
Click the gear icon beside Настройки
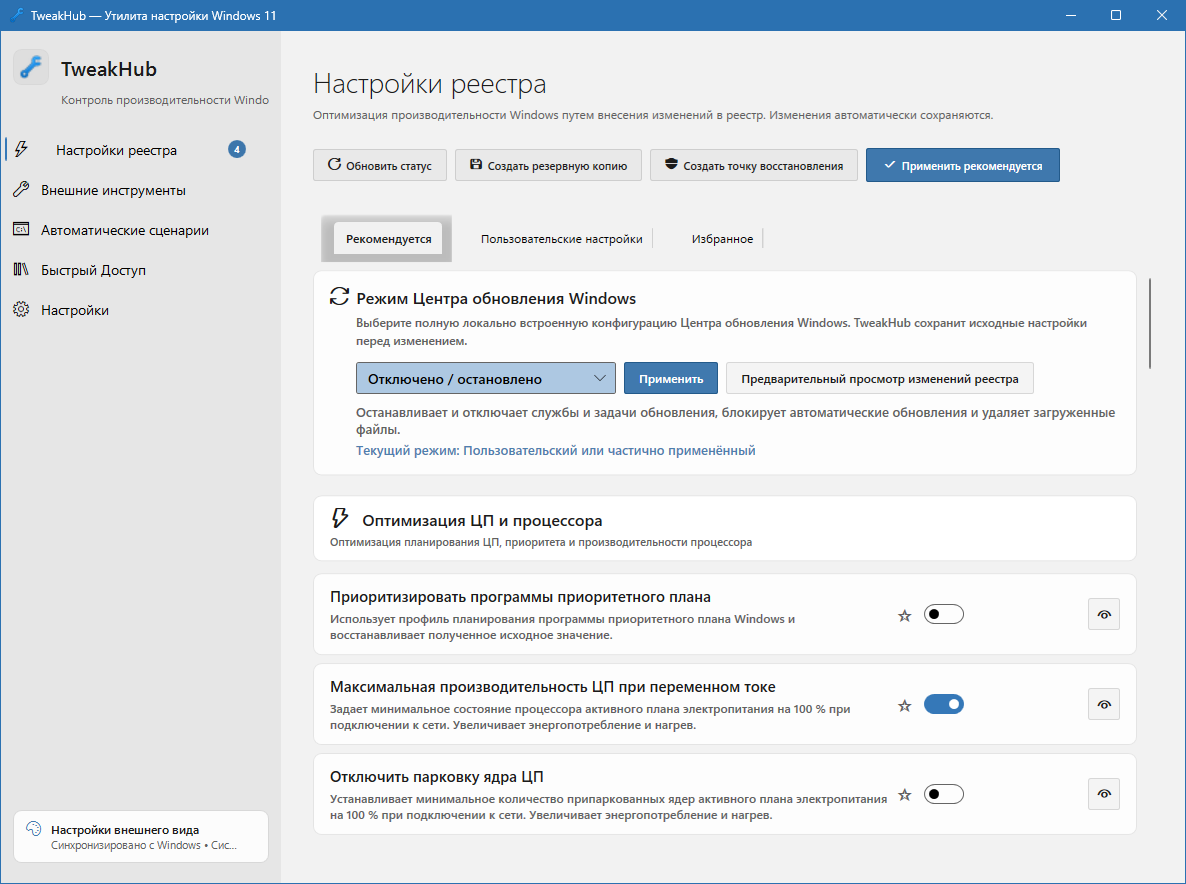[x=21, y=309]
